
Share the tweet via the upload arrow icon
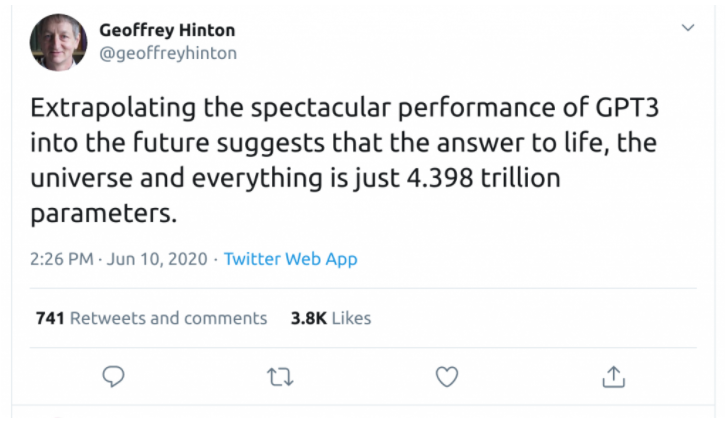[x=614, y=376]
